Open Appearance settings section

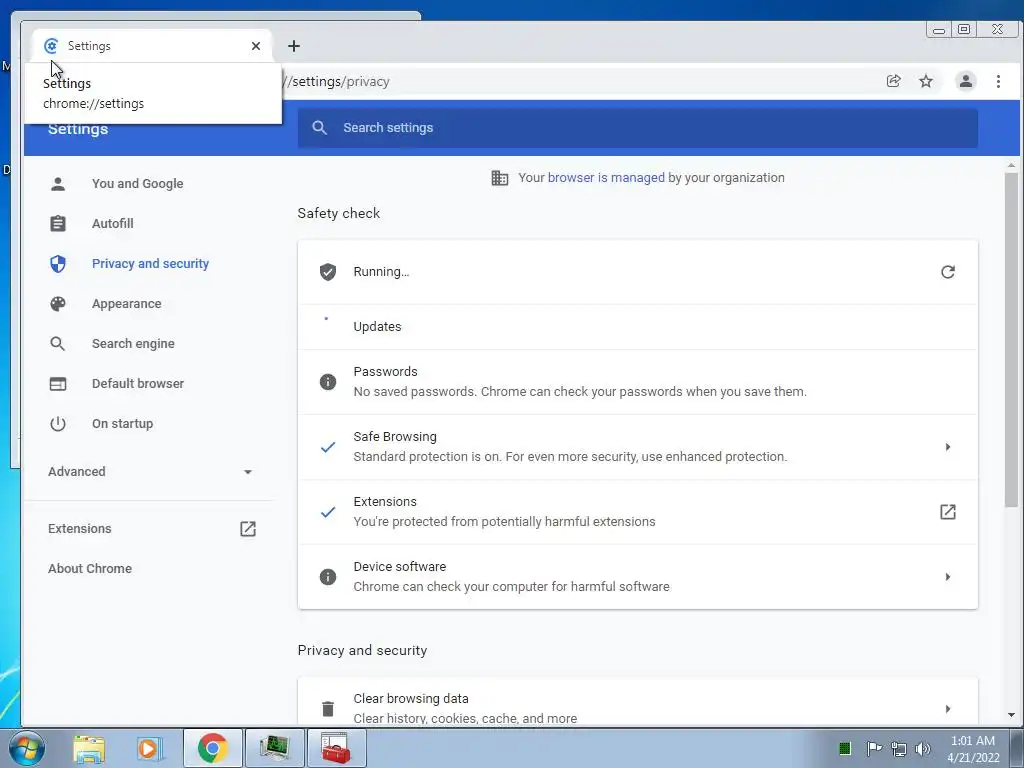(x=127, y=304)
